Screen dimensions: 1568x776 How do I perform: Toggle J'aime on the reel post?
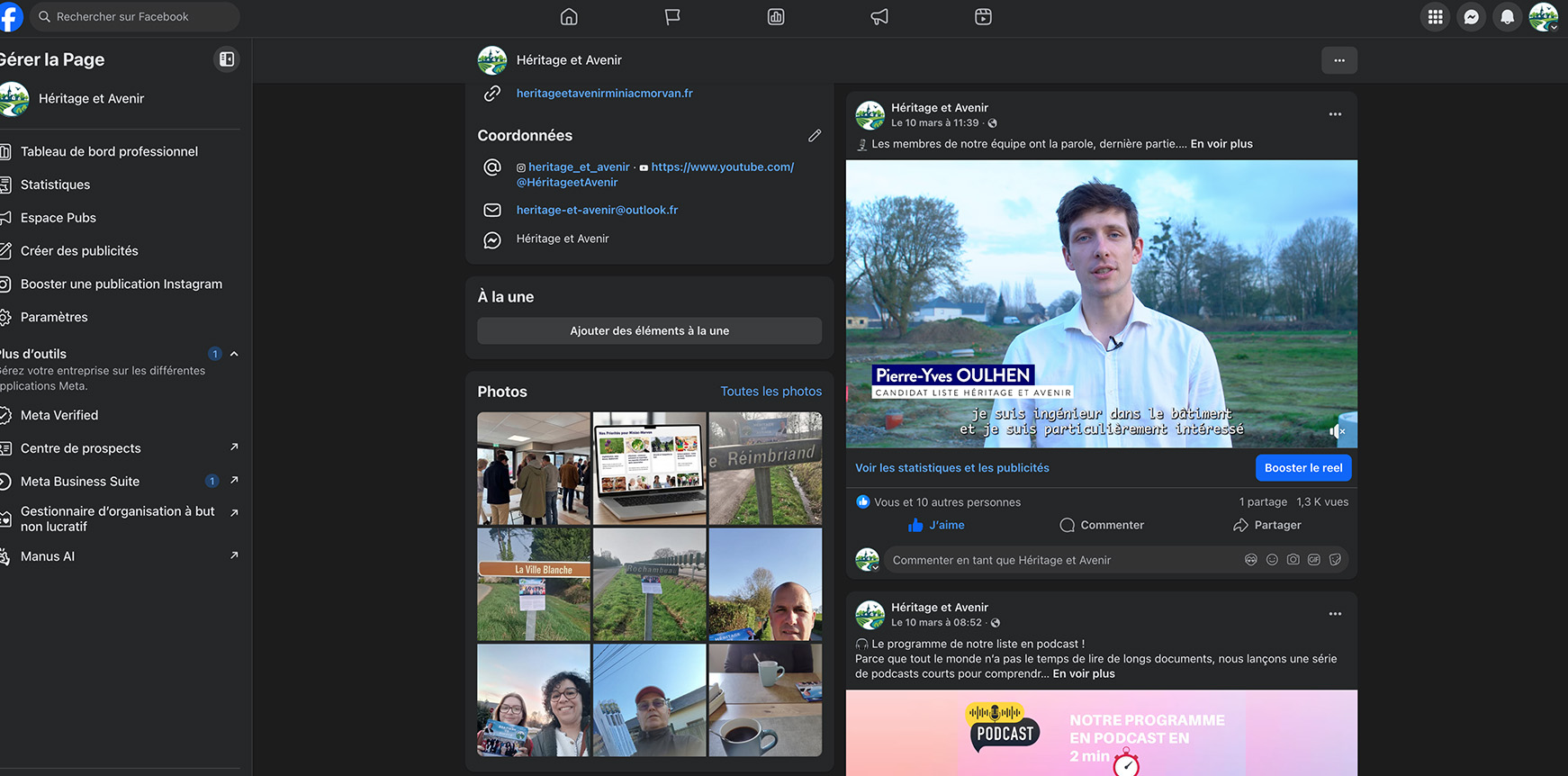936,525
